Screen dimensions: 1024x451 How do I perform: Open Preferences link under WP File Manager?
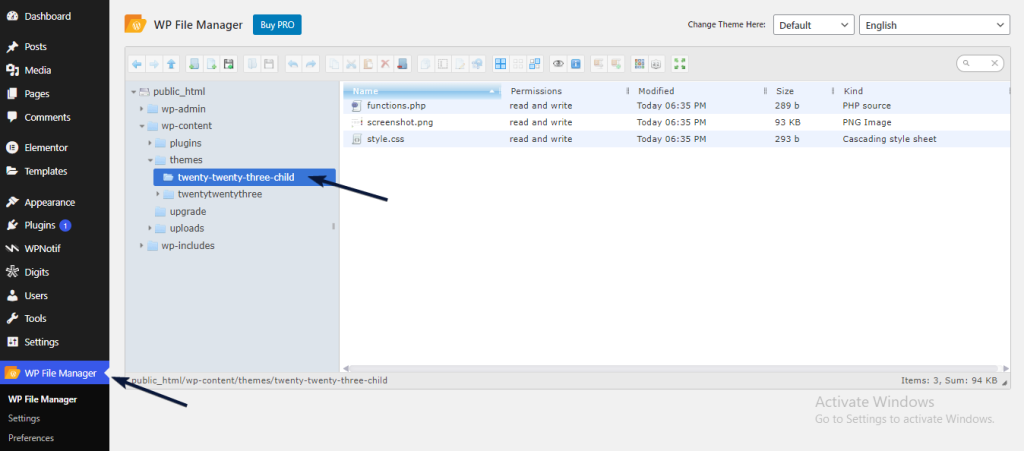coord(31,438)
